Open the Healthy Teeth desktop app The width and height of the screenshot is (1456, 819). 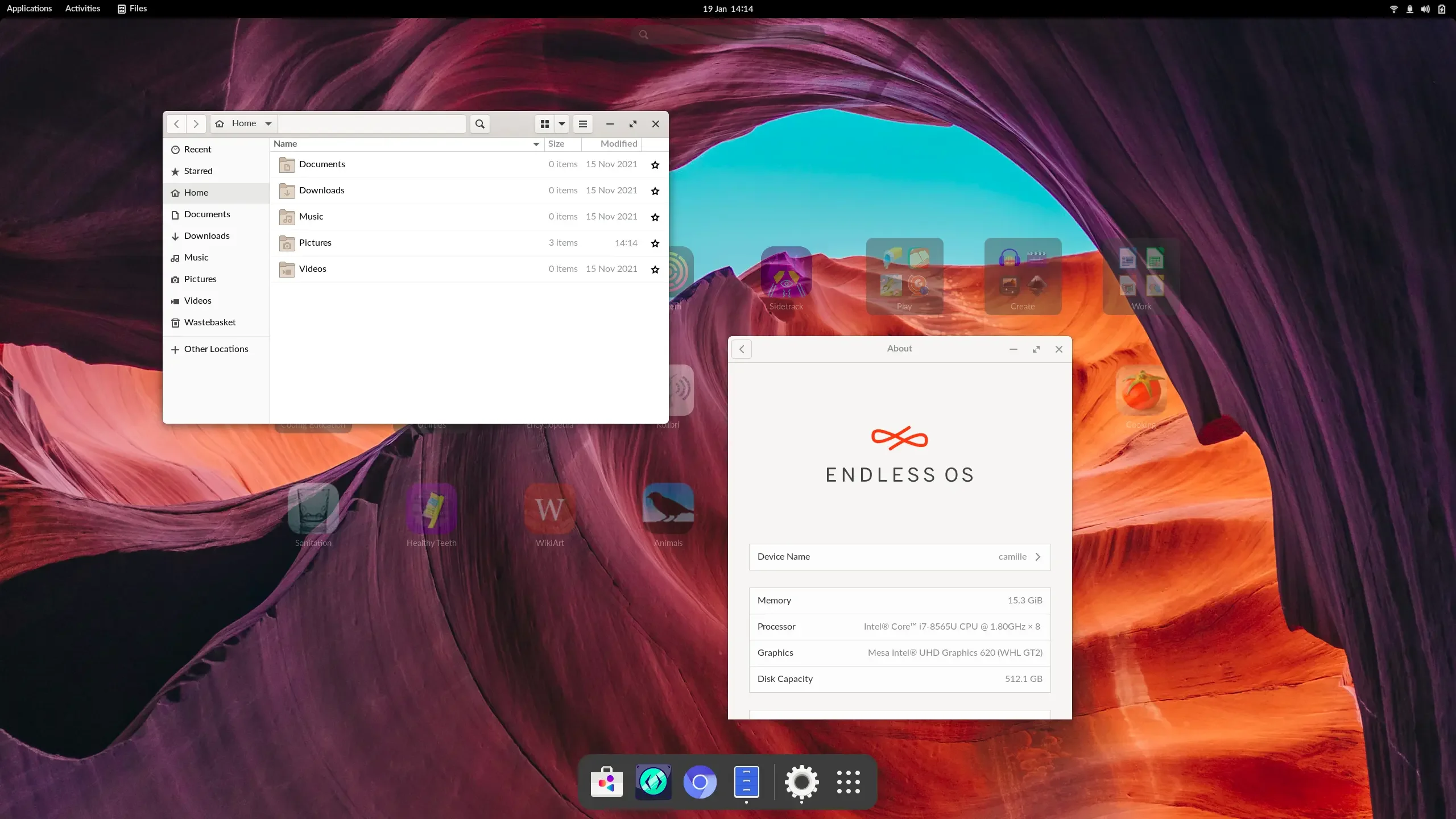(x=432, y=515)
